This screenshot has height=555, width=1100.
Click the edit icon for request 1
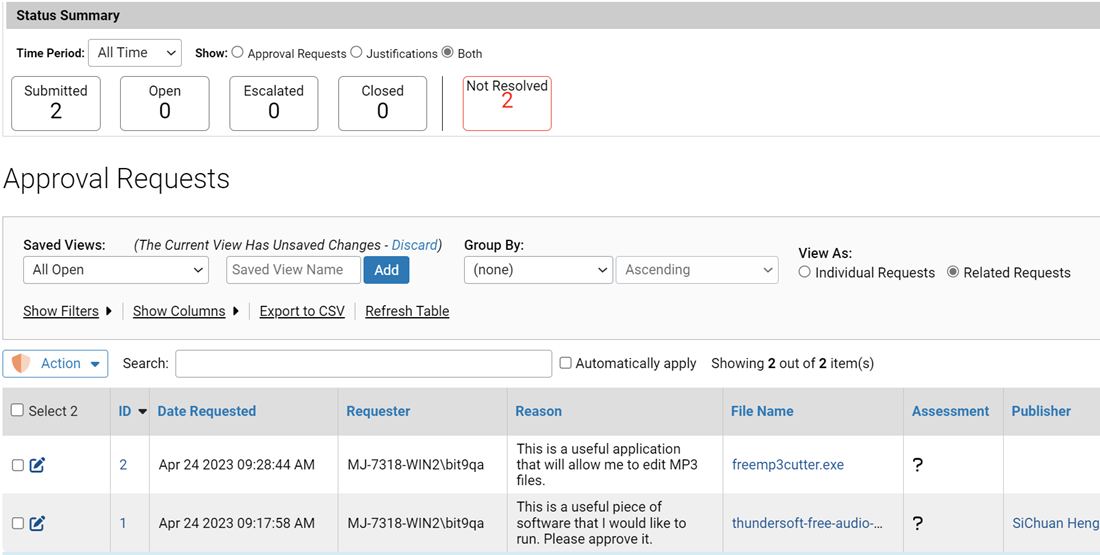click(37, 523)
